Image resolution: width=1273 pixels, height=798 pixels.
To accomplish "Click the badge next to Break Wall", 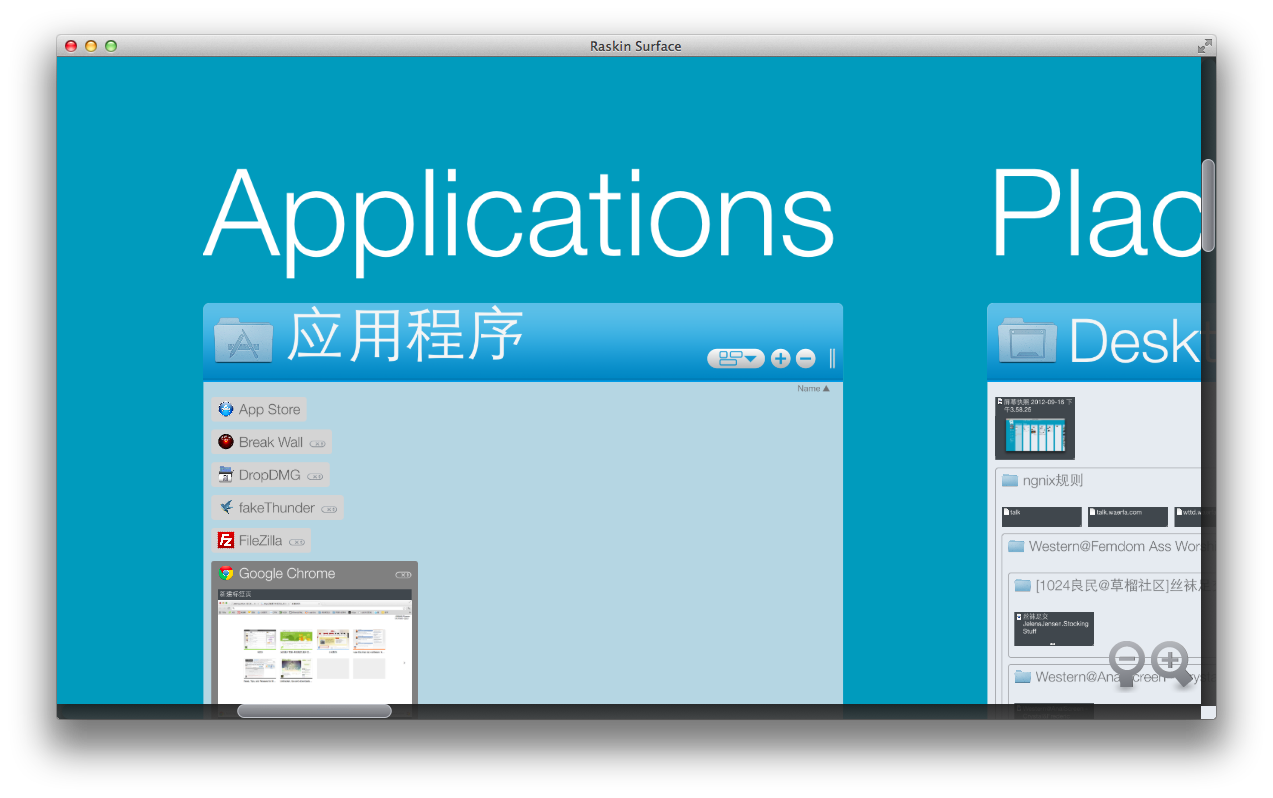I will click(317, 443).
